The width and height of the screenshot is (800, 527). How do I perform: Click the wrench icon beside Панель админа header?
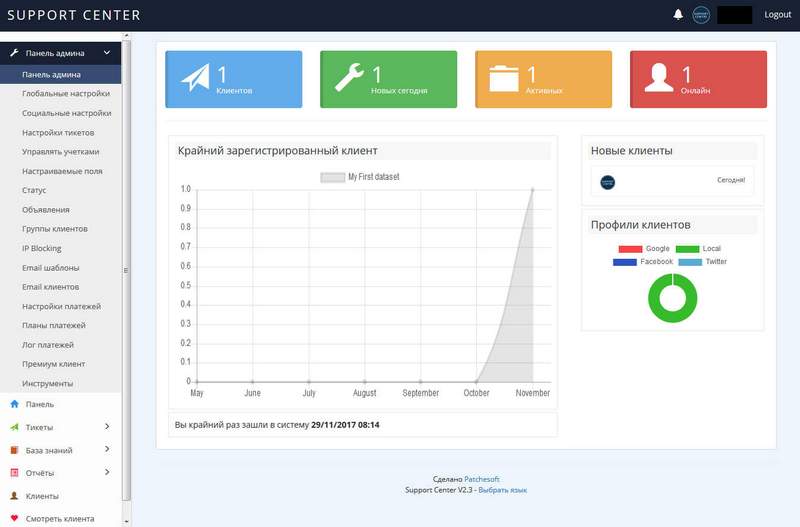(x=14, y=53)
